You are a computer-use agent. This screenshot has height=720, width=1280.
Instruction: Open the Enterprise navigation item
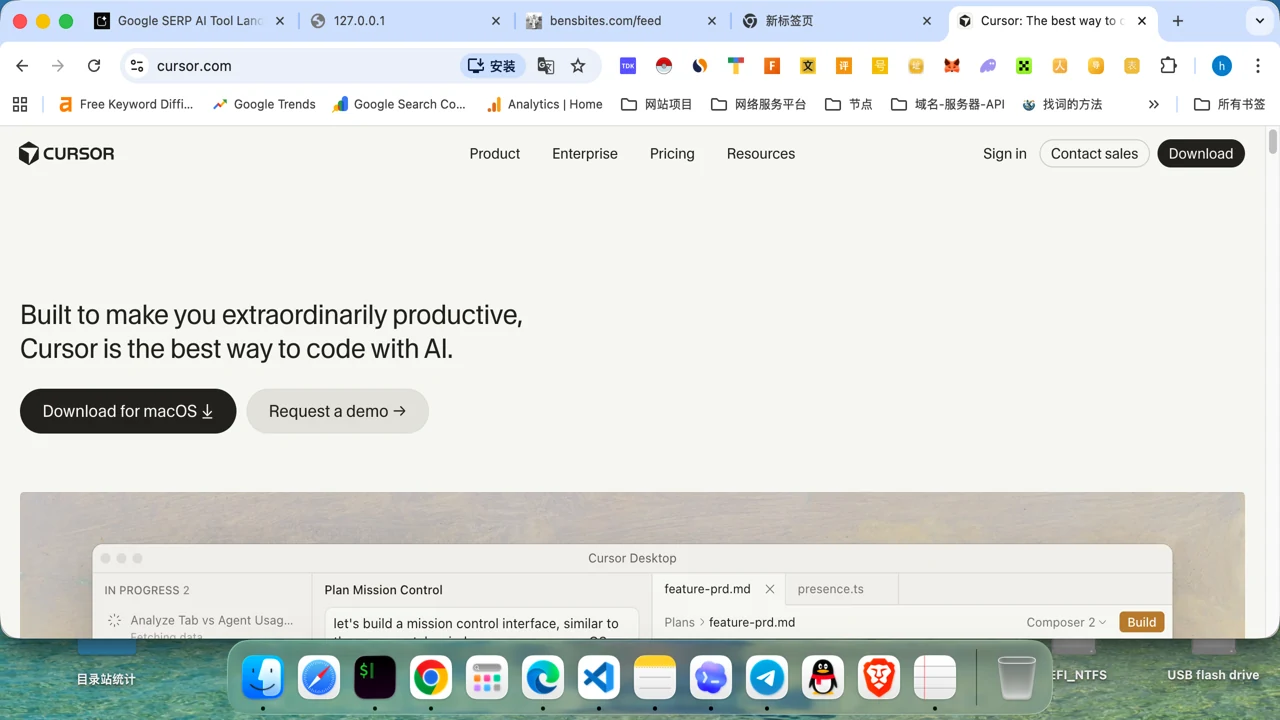pyautogui.click(x=585, y=154)
